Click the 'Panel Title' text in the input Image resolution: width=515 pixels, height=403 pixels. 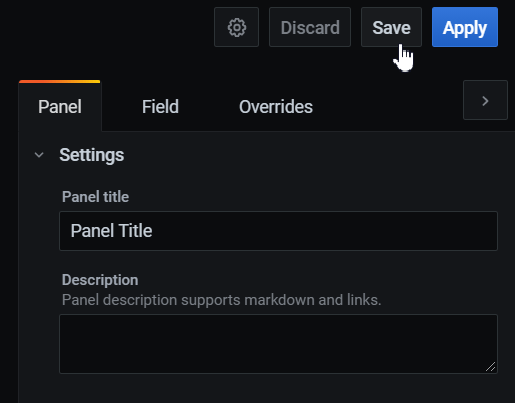pos(111,231)
